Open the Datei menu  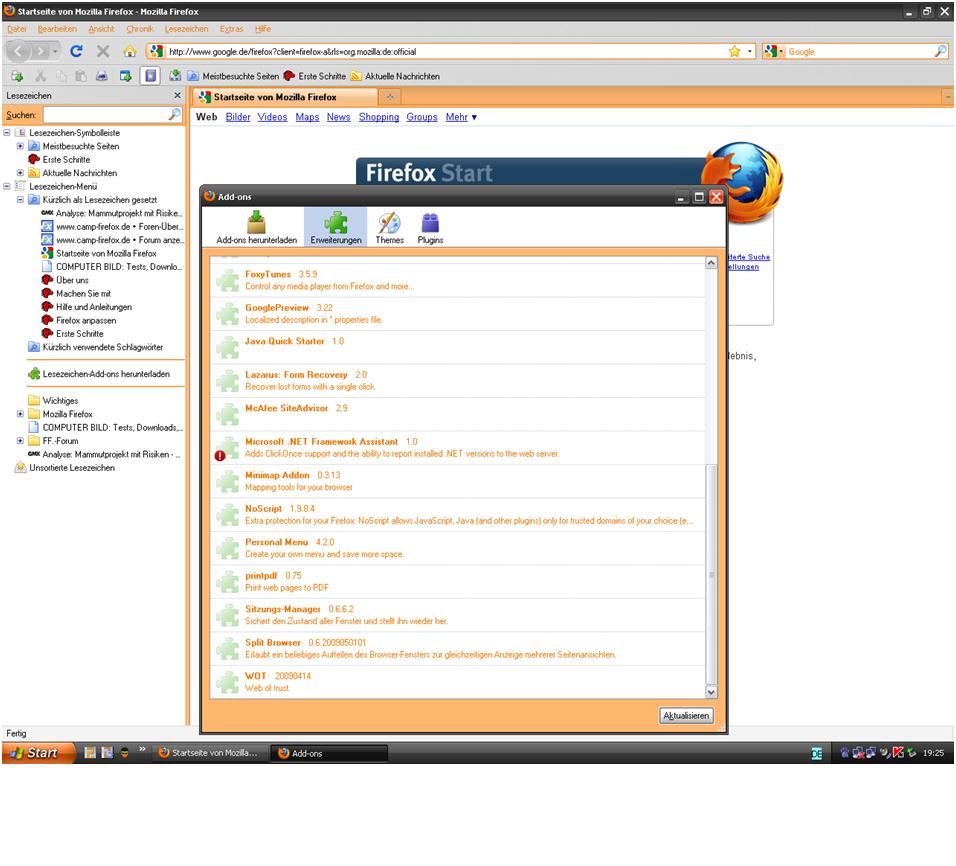coord(16,29)
